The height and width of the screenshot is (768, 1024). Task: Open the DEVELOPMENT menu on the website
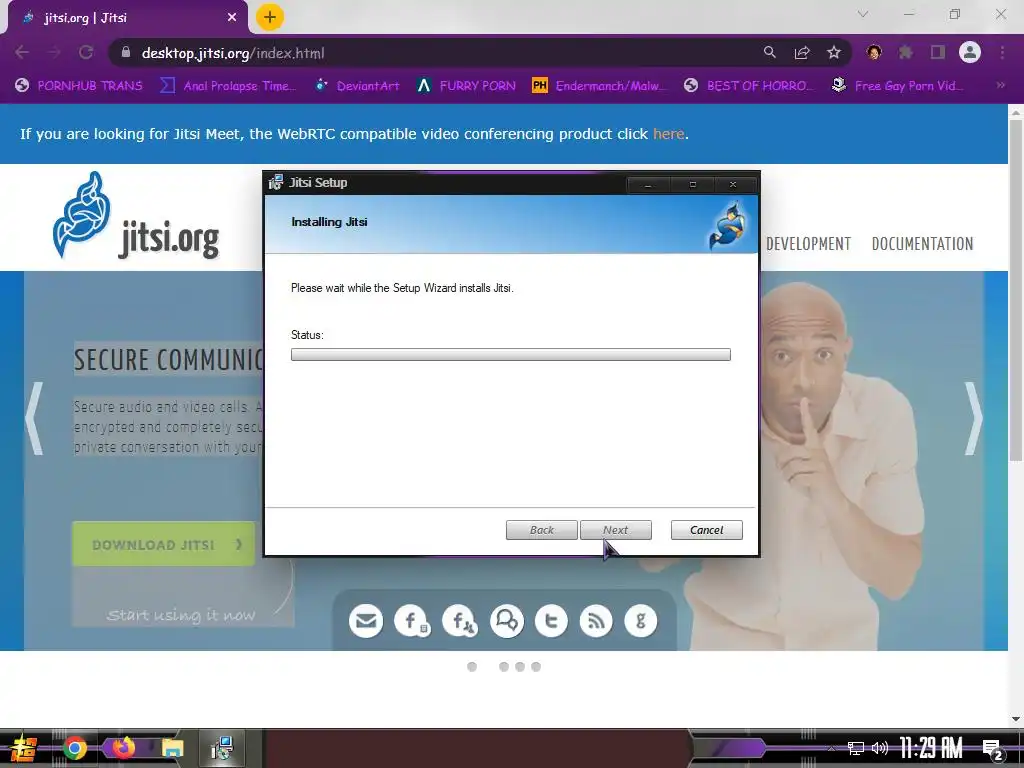click(x=808, y=244)
